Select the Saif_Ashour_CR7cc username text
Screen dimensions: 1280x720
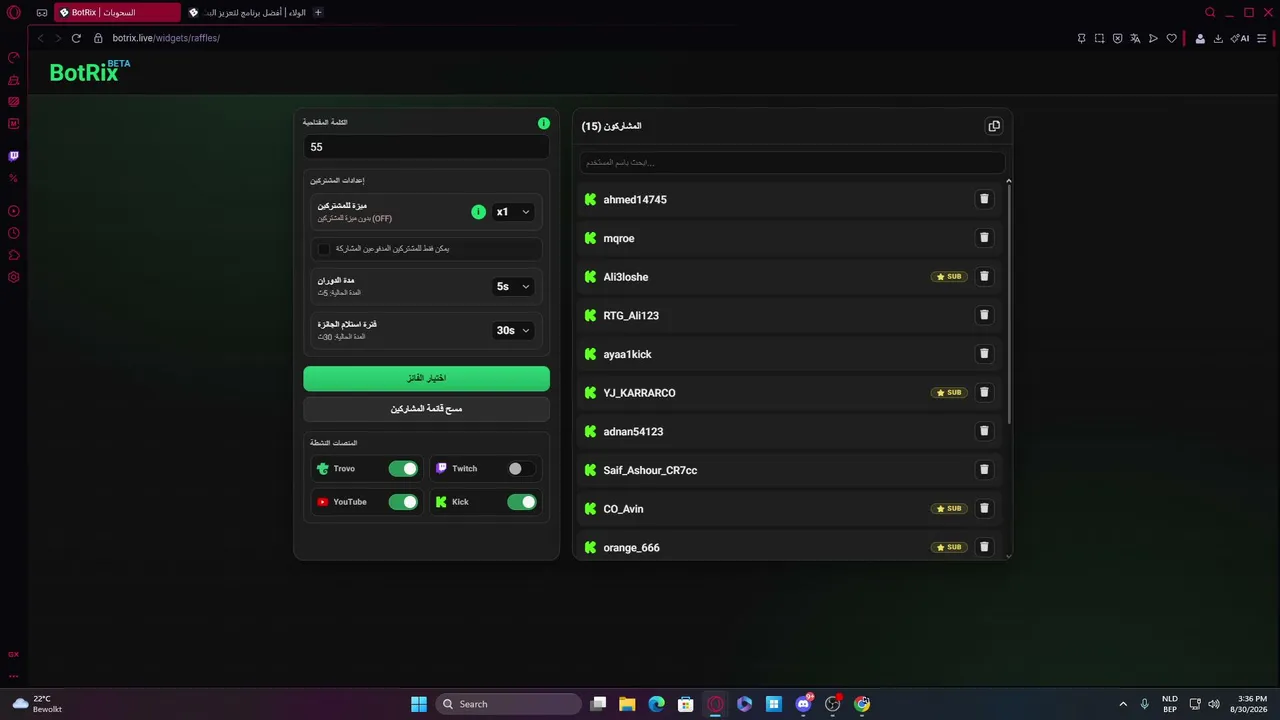click(x=650, y=470)
